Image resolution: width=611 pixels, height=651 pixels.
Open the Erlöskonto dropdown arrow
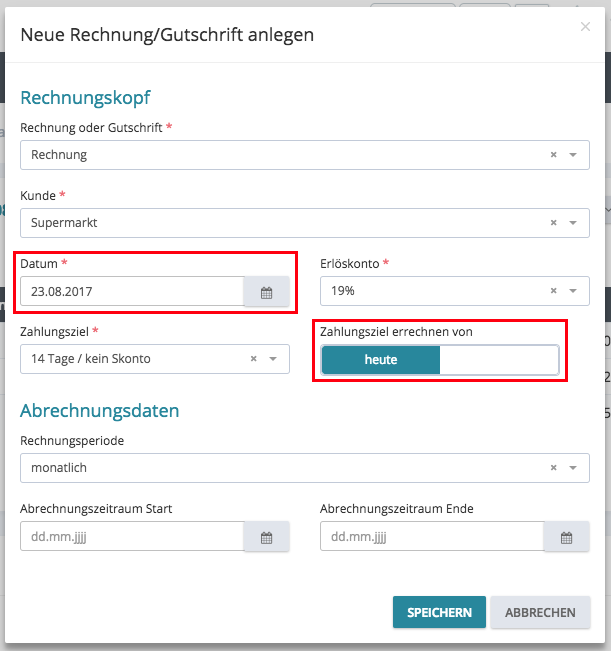tap(573, 291)
